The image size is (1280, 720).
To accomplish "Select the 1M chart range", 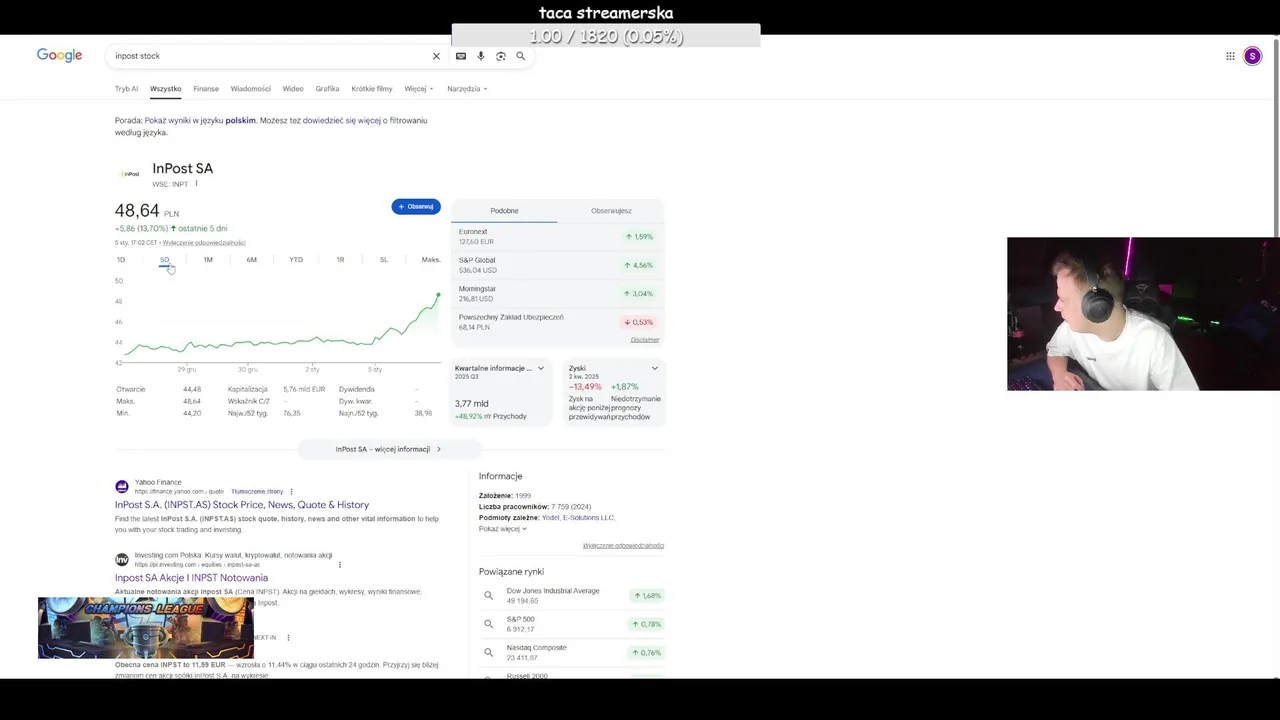I will click(208, 260).
